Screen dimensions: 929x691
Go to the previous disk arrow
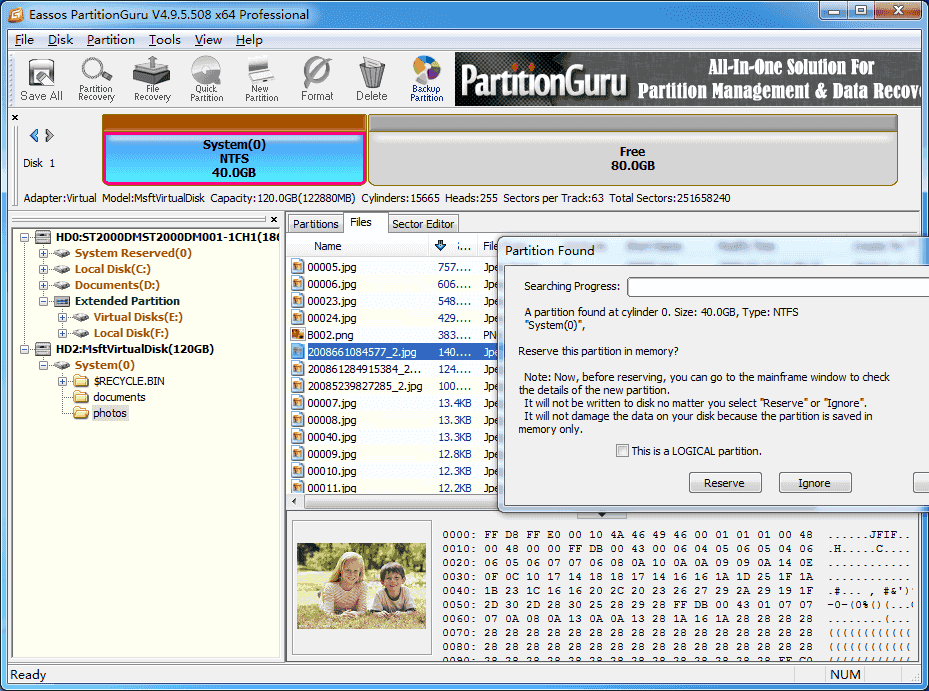coord(34,136)
